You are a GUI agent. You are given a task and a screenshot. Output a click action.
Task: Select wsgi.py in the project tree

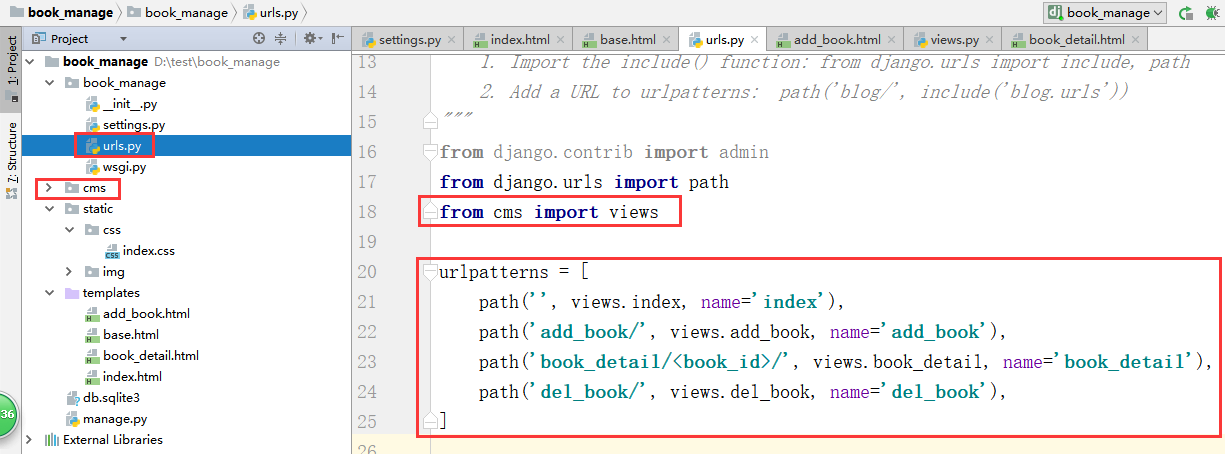click(116, 167)
